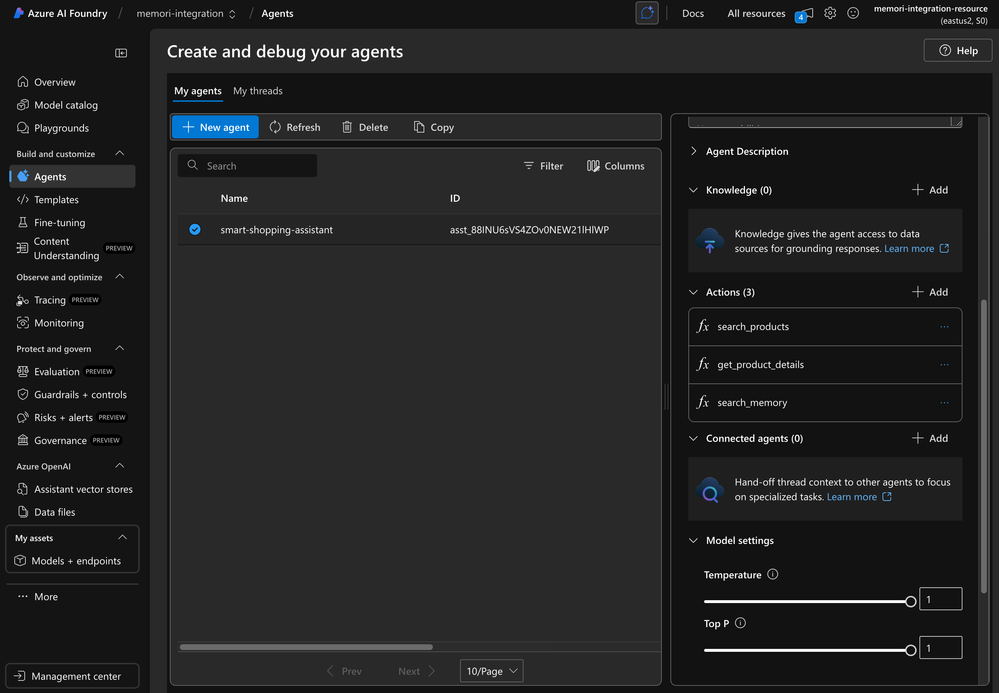The image size is (999, 693).
Task: Click the Top P slider handle
Action: click(910, 650)
